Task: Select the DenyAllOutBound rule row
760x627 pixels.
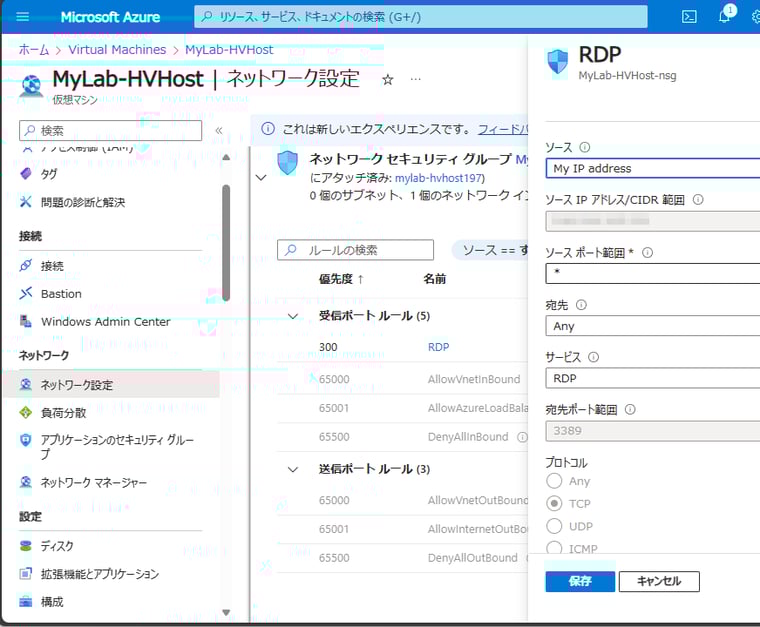Action: (x=403, y=558)
